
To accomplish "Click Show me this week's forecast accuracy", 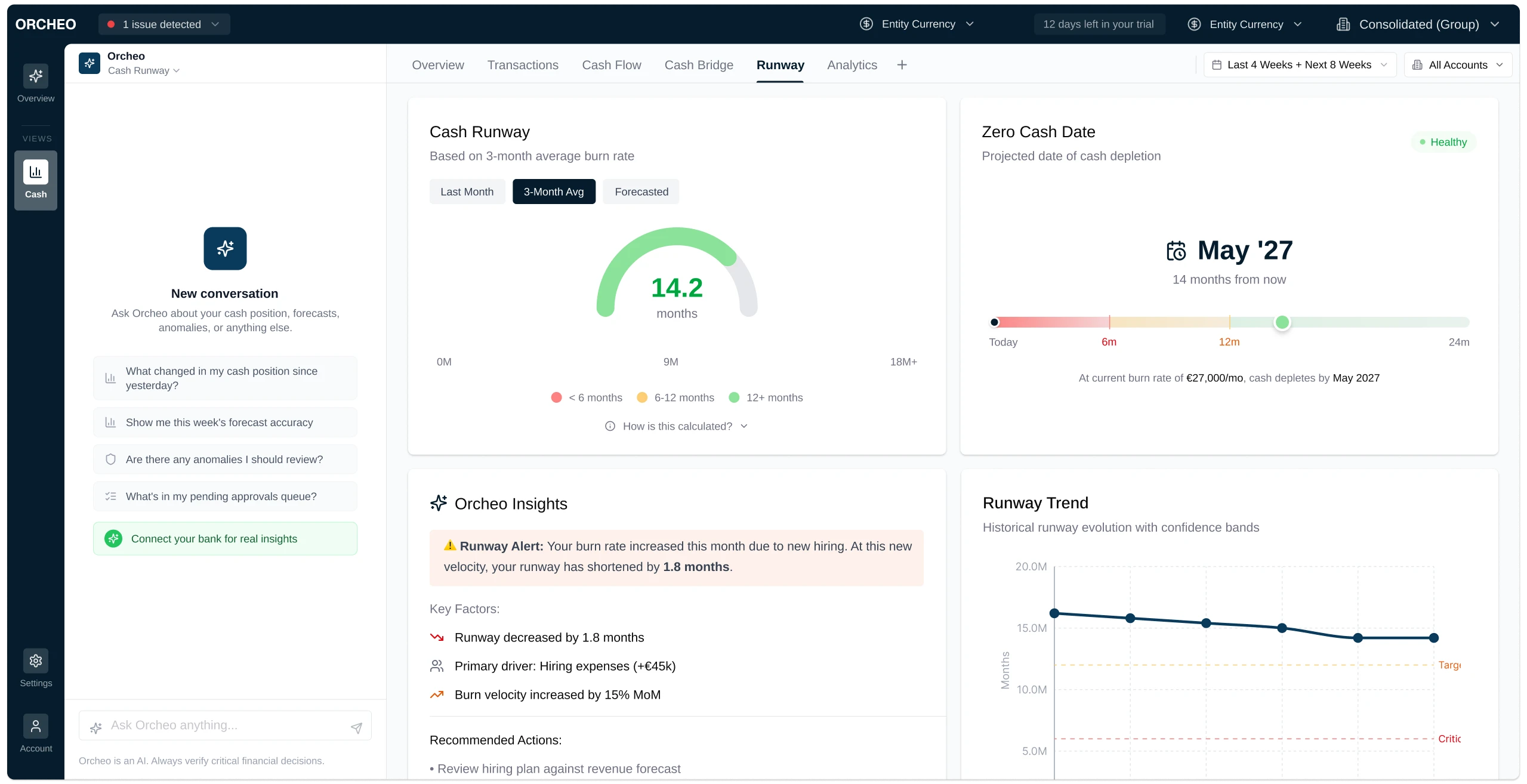I will pos(225,422).
